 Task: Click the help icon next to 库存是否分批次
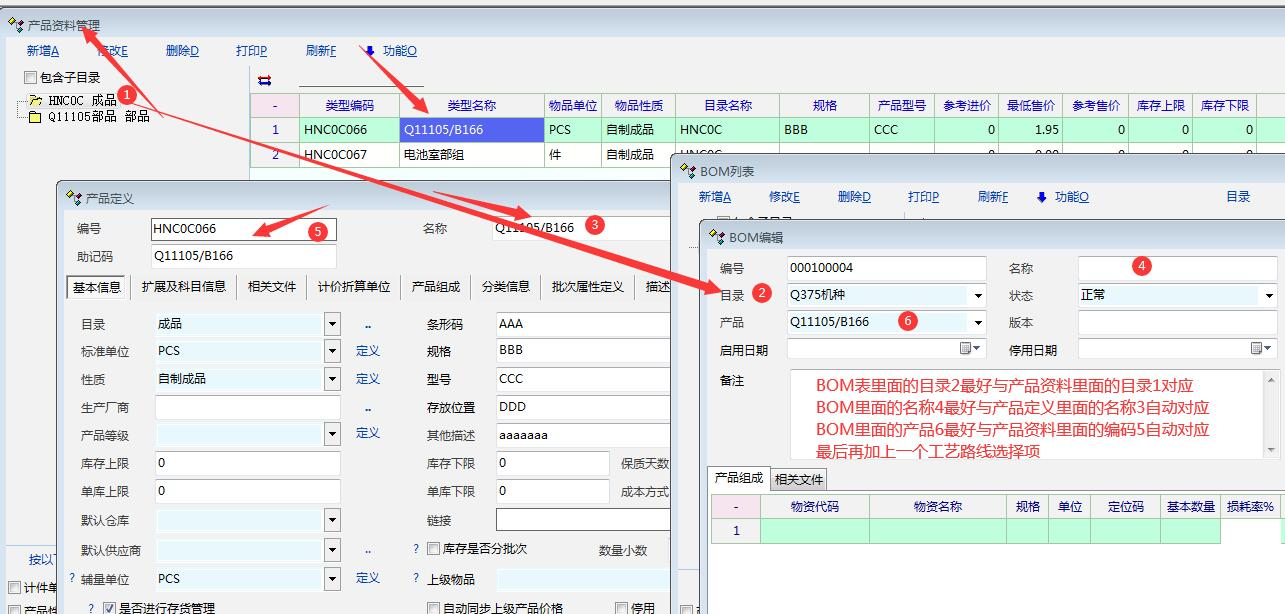click(416, 549)
